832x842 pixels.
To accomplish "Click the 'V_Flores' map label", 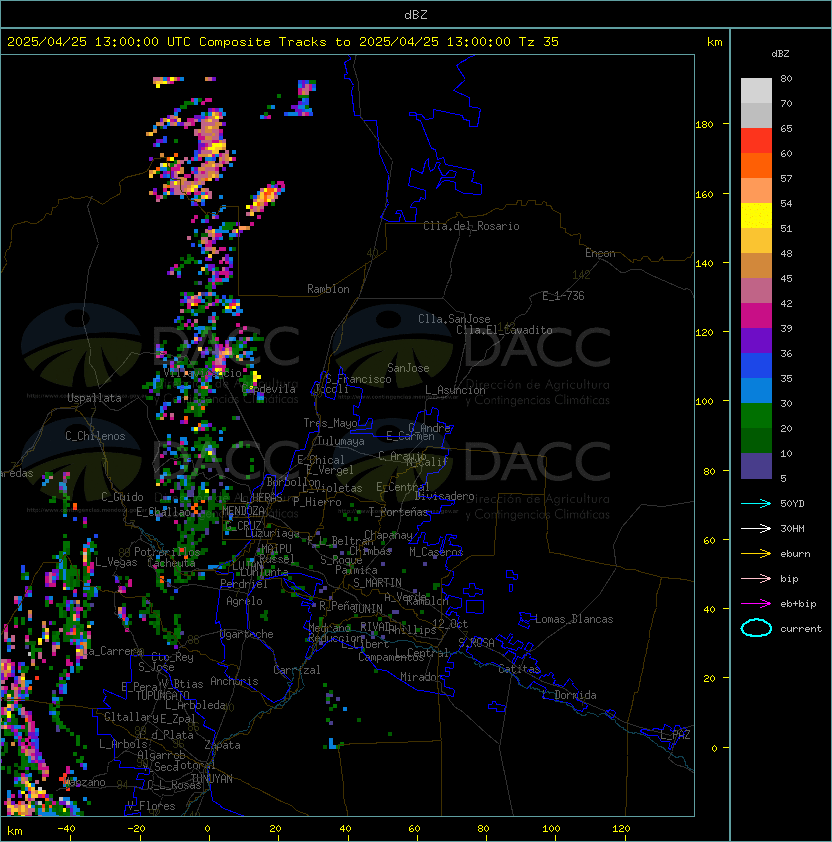I will click(x=151, y=806).
